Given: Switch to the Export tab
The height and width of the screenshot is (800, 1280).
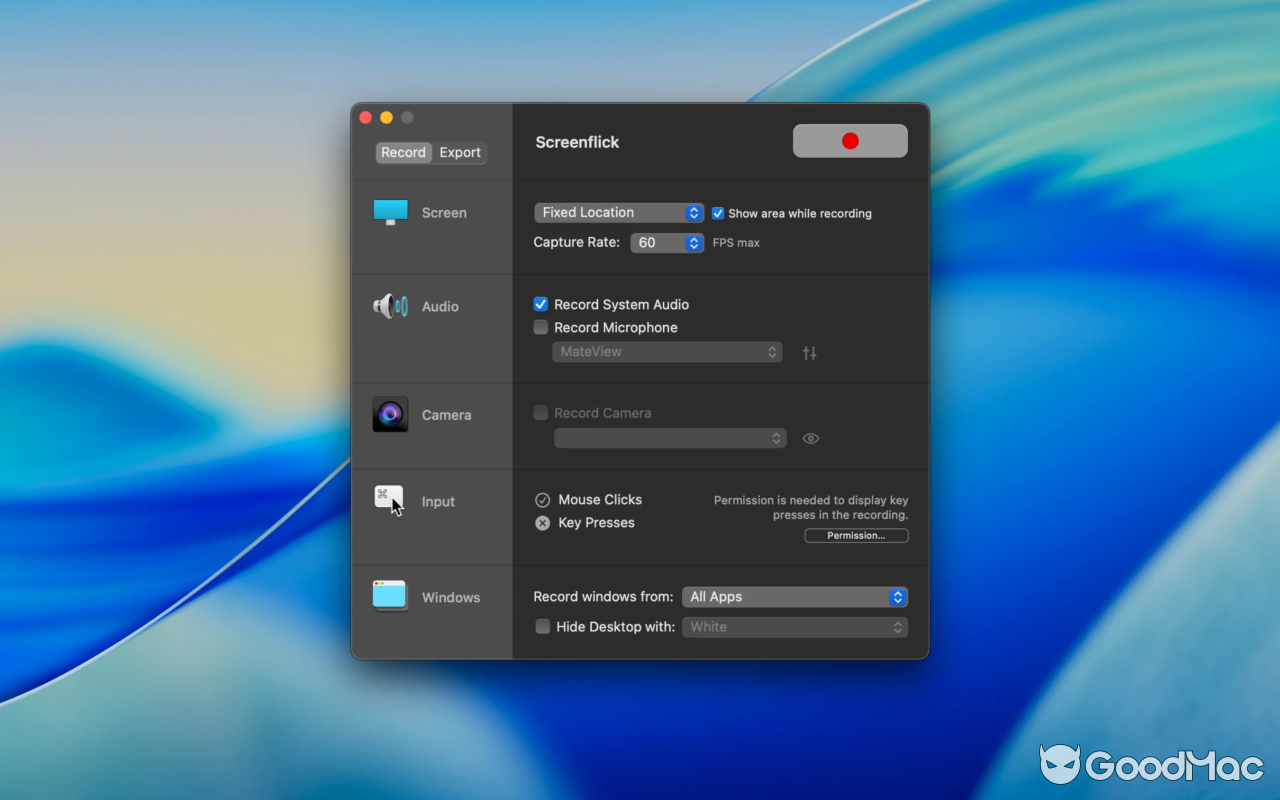Looking at the screenshot, I should tap(460, 153).
